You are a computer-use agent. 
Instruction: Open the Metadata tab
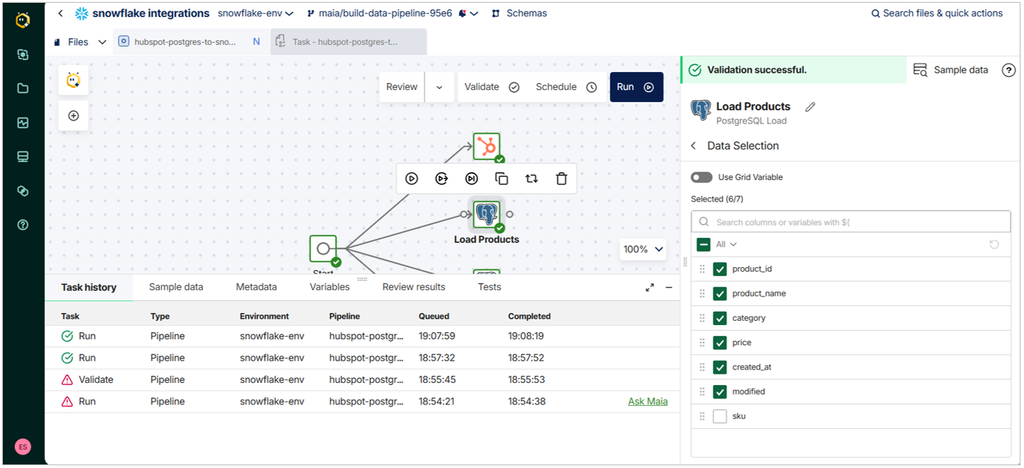[256, 287]
